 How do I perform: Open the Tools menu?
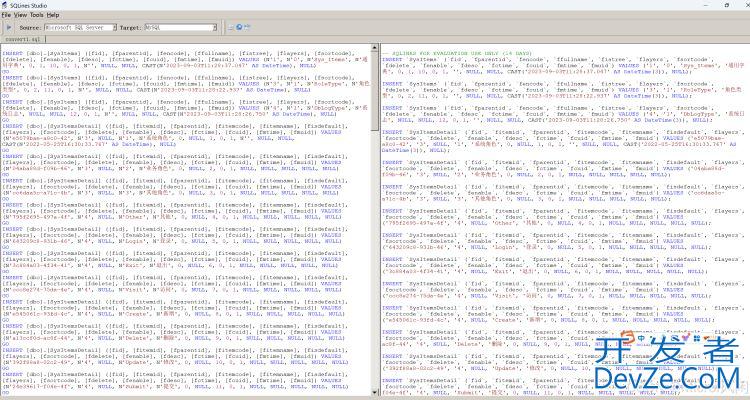(x=36, y=15)
